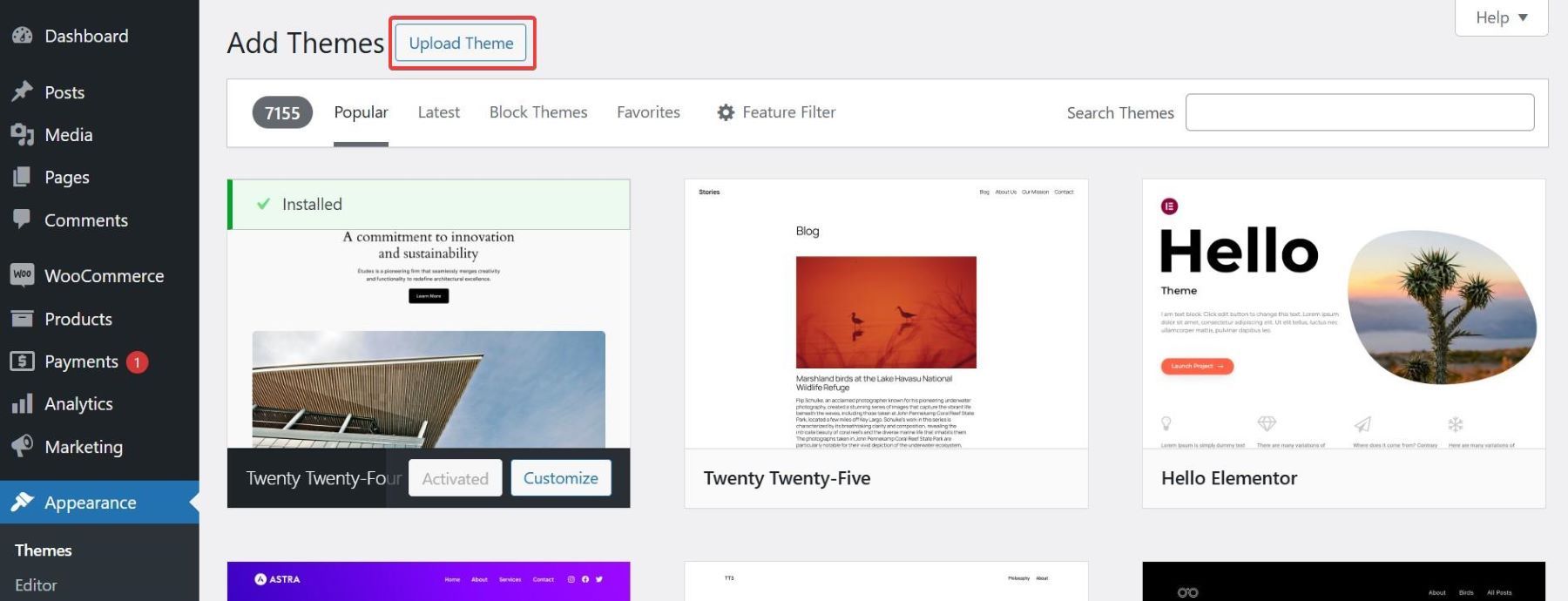Click the Hello Elementor theme name

(x=1229, y=478)
